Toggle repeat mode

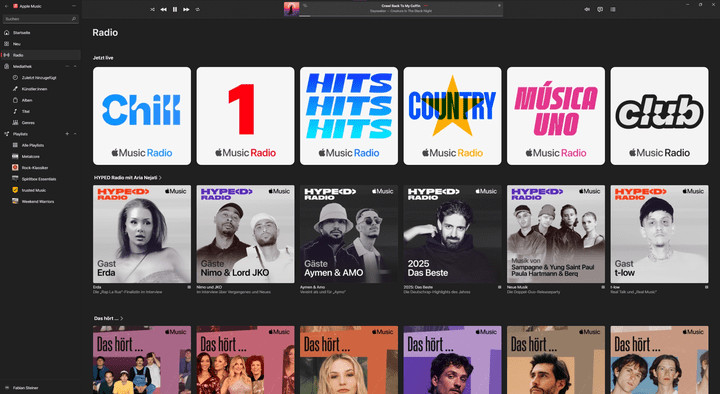tap(197, 9)
